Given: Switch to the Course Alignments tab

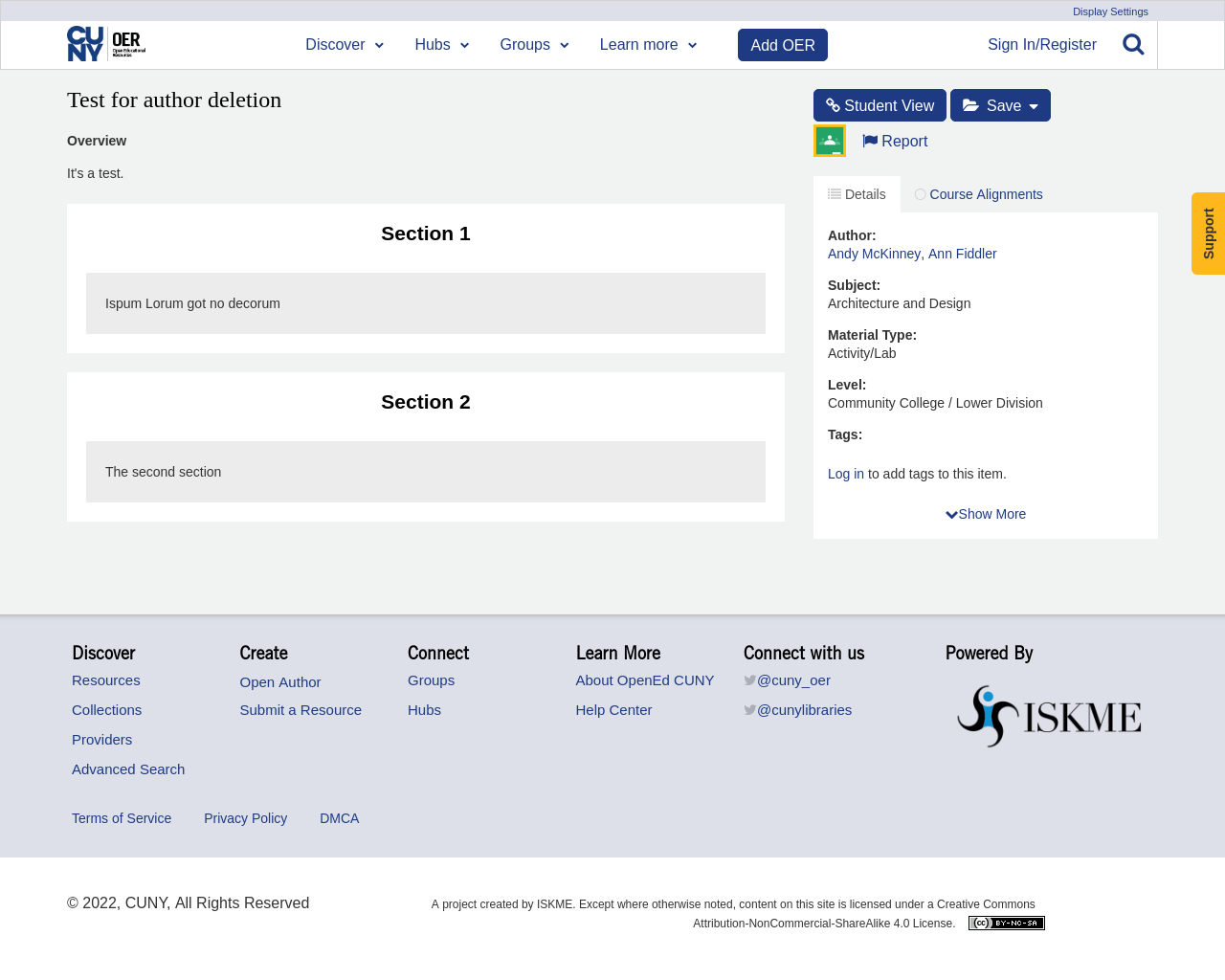Looking at the screenshot, I should [x=978, y=194].
